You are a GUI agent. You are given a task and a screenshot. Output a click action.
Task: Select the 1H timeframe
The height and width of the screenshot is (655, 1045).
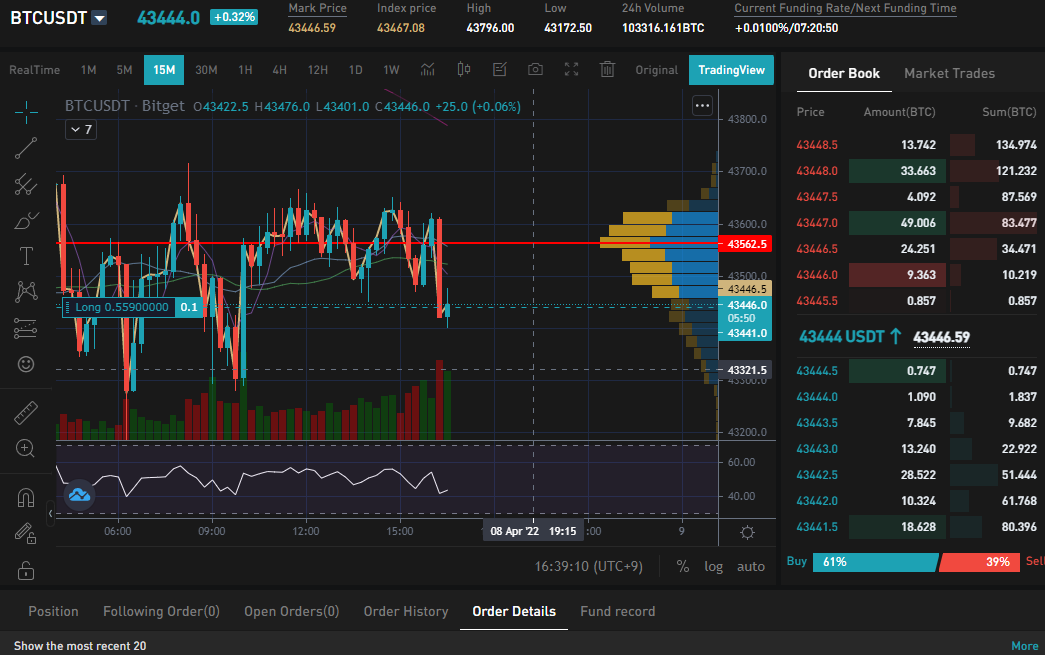(245, 70)
